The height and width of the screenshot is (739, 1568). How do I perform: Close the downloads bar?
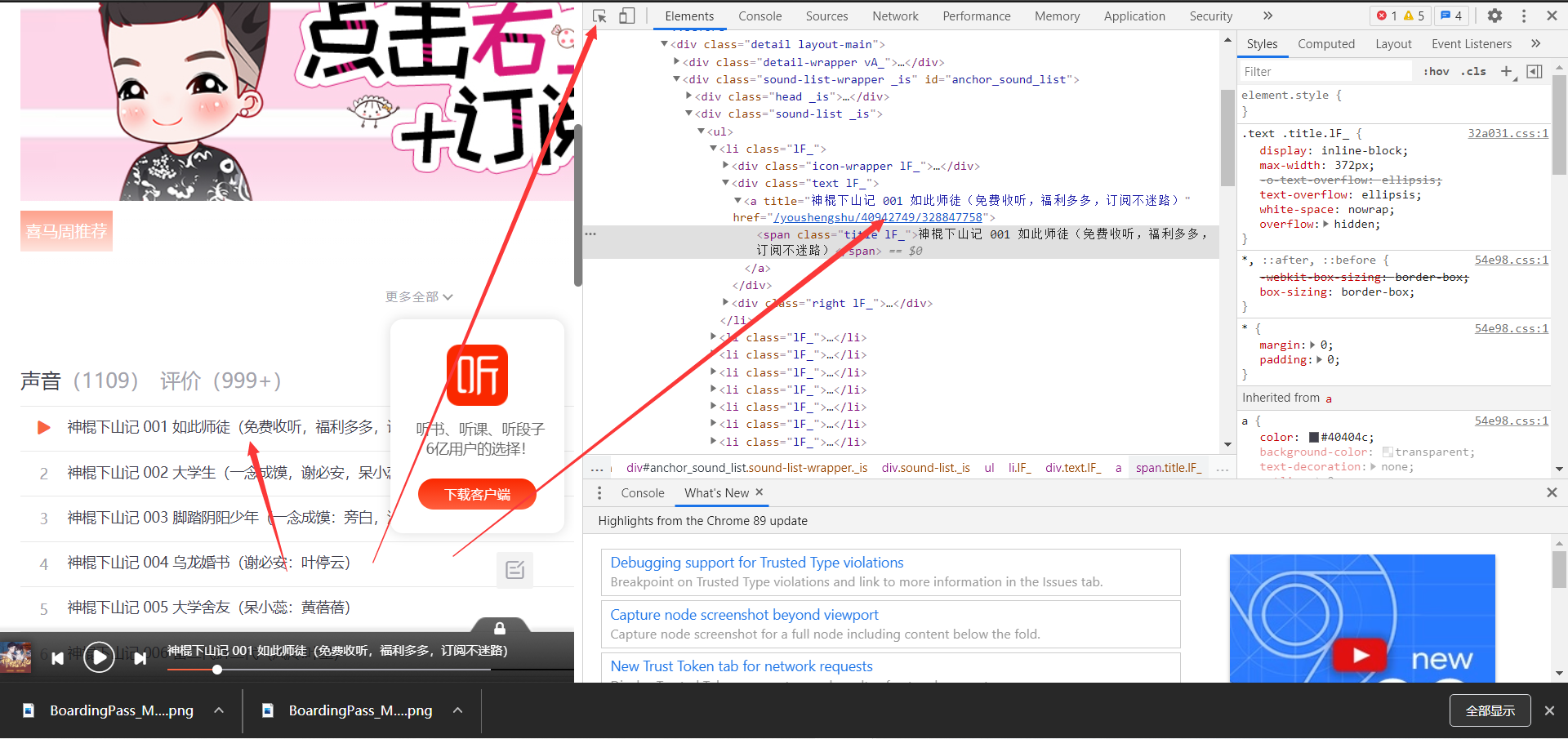pos(1549,710)
